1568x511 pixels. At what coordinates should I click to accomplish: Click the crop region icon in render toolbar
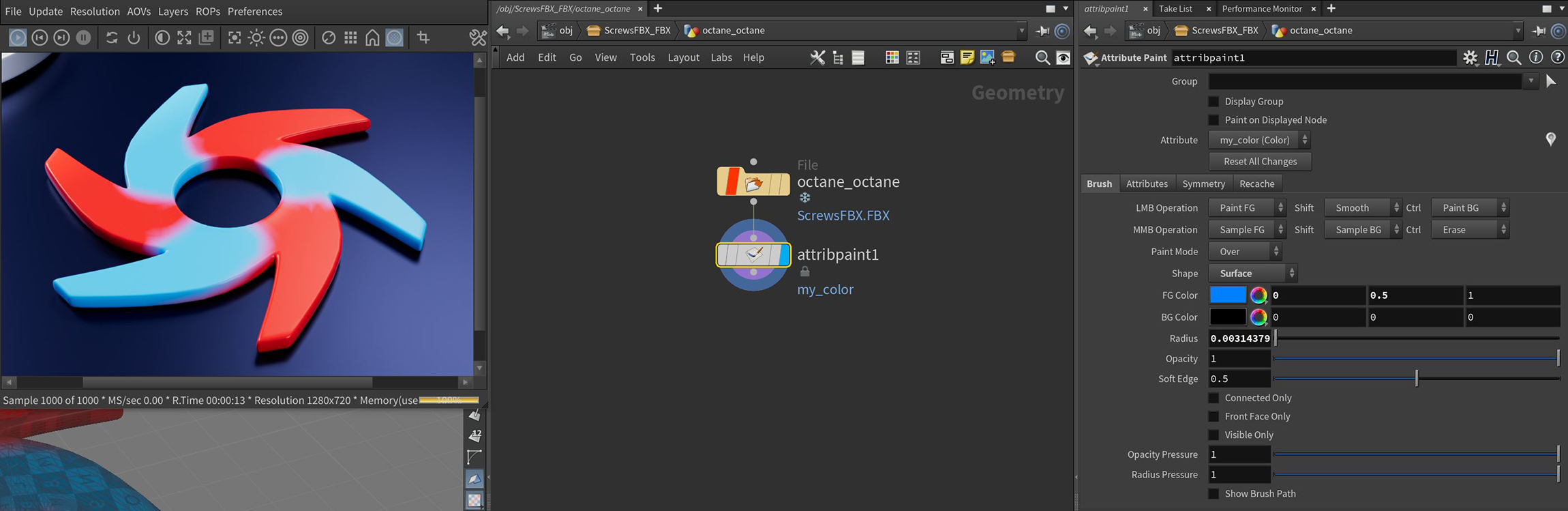(x=423, y=38)
